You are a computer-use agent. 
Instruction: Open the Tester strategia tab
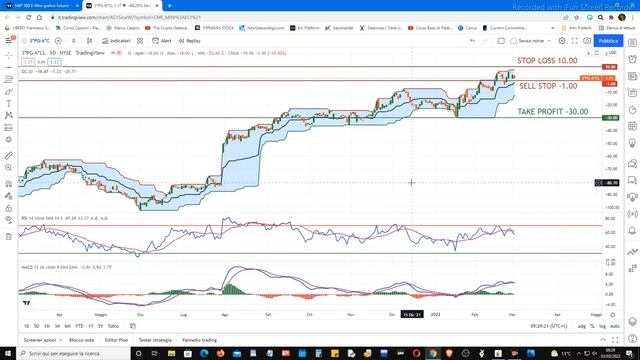(155, 340)
